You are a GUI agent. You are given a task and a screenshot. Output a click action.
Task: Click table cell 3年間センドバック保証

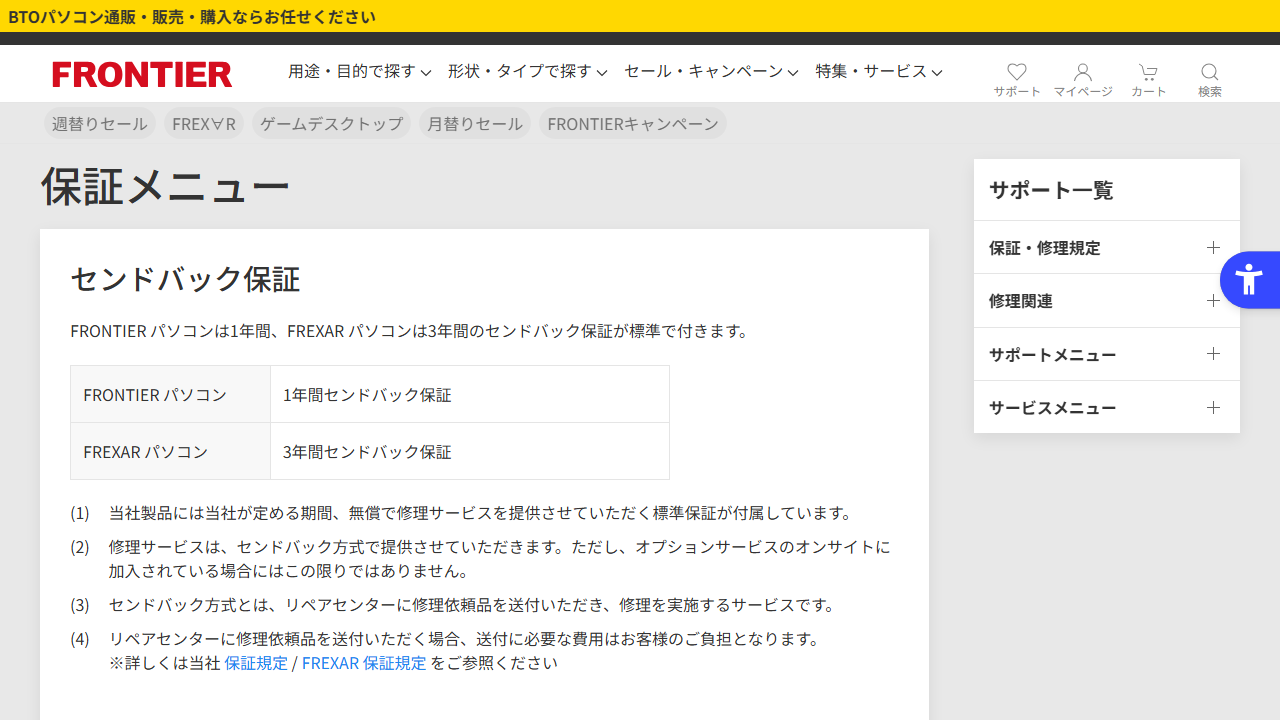click(x=470, y=451)
